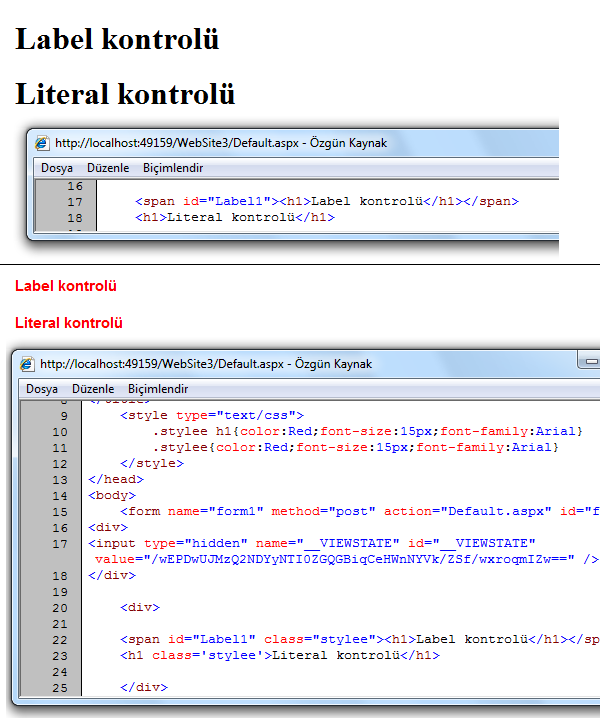Click the page icon in the lower source window title bar
600x728 pixels.
tap(28, 364)
